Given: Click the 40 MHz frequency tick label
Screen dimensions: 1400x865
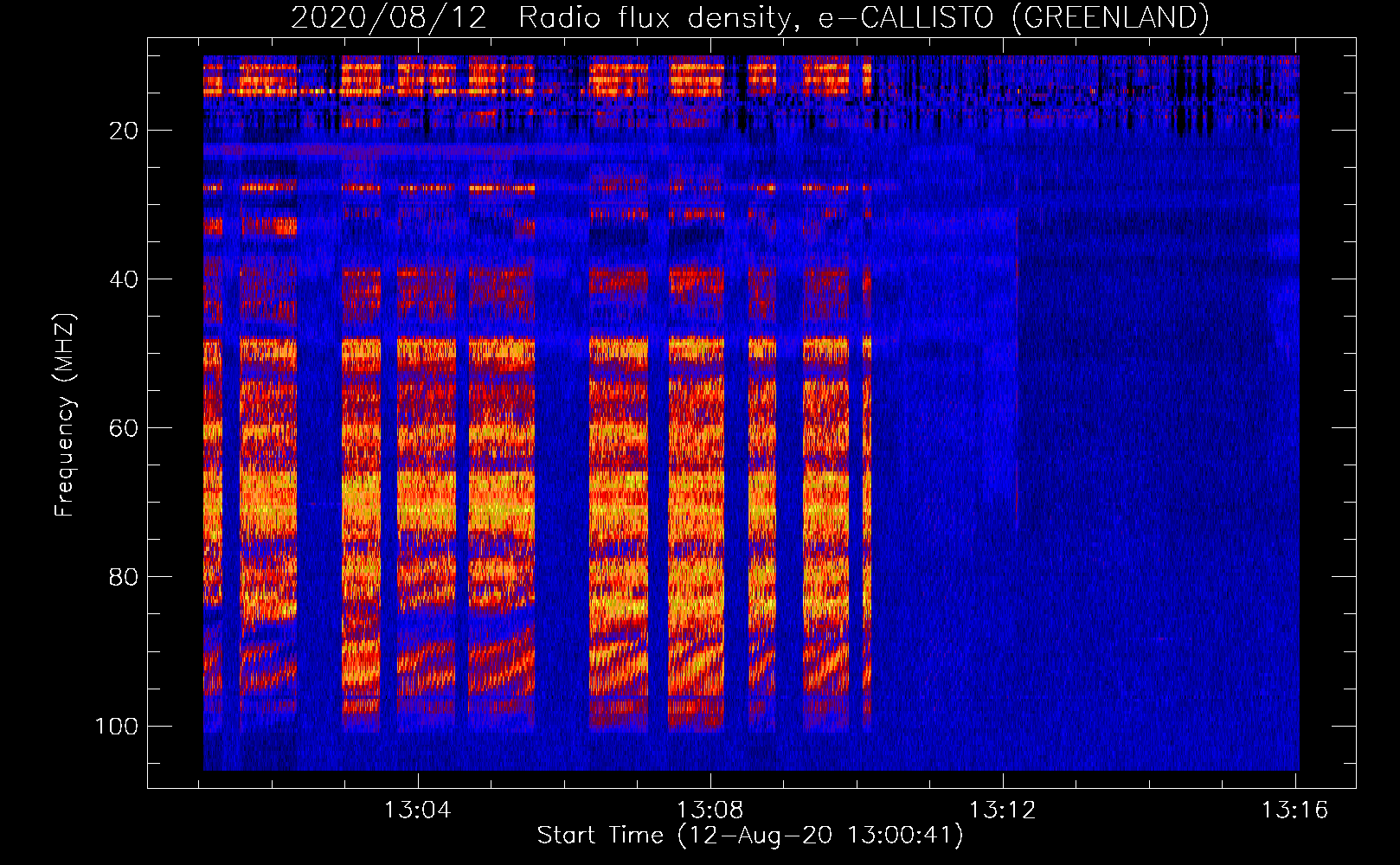Looking at the screenshot, I should (x=124, y=279).
